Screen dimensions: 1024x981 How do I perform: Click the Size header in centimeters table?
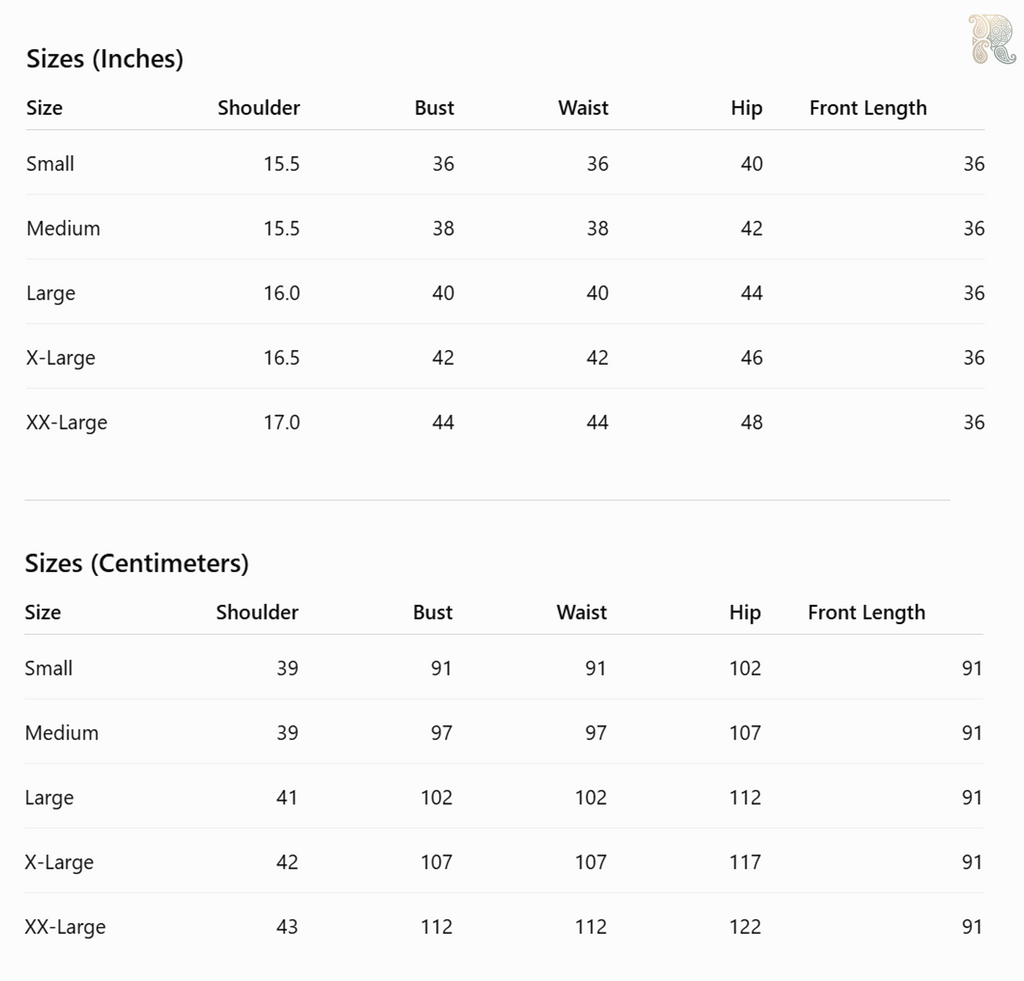point(43,612)
